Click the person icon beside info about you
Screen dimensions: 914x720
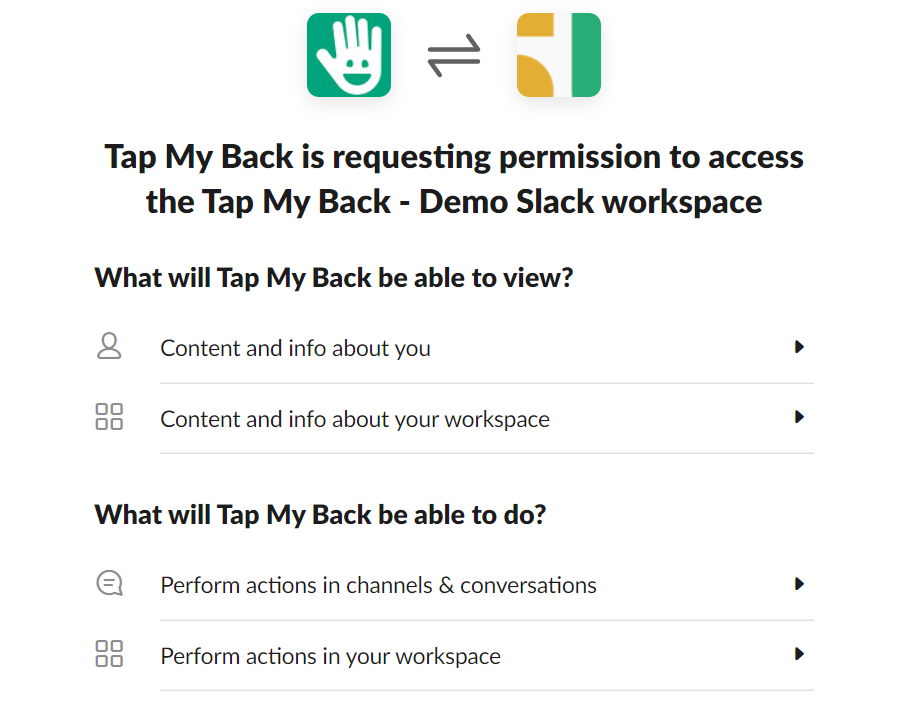(109, 346)
